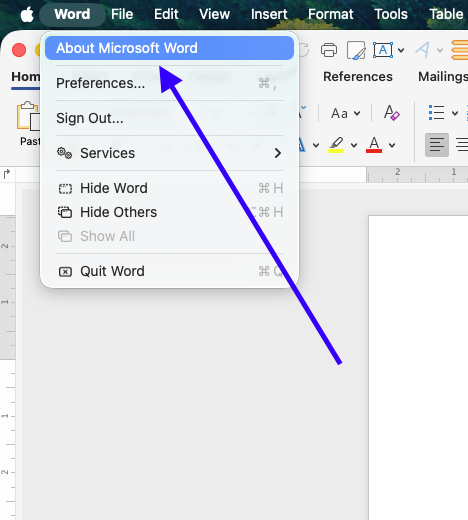The width and height of the screenshot is (468, 520).
Task: Open the References ribbon tab
Action: click(358, 77)
